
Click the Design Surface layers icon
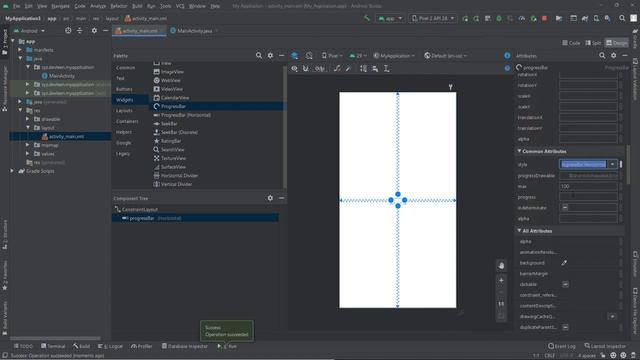pos(294,56)
